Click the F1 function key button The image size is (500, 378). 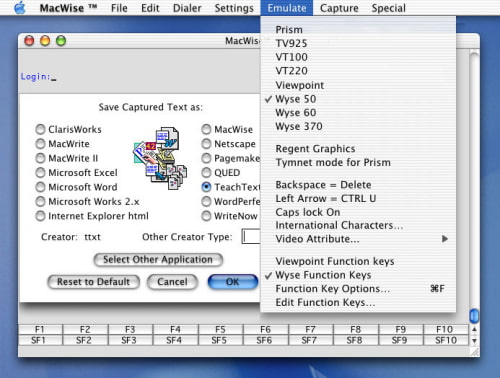[40, 329]
